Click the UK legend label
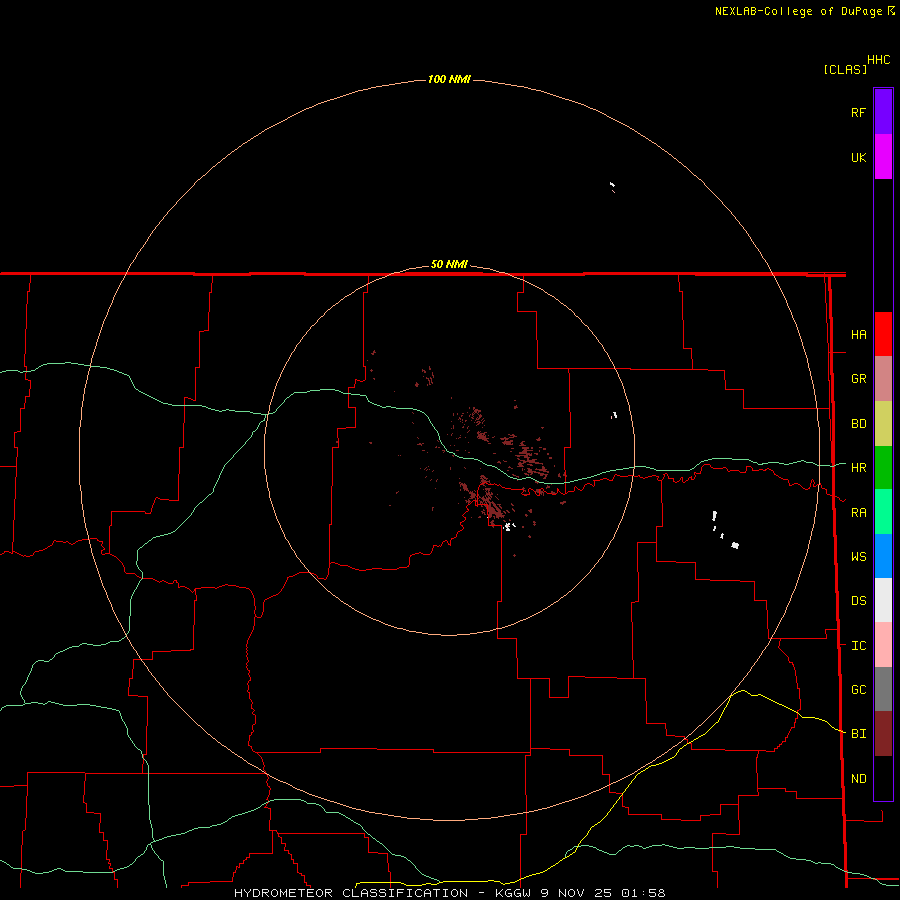900x900 pixels. (858, 157)
